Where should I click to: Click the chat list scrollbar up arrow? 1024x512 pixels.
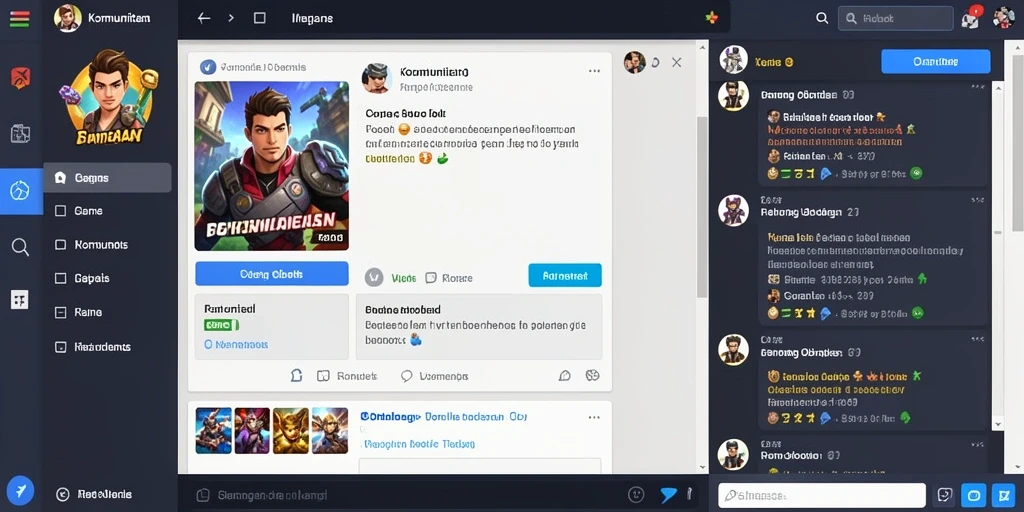click(x=997, y=86)
